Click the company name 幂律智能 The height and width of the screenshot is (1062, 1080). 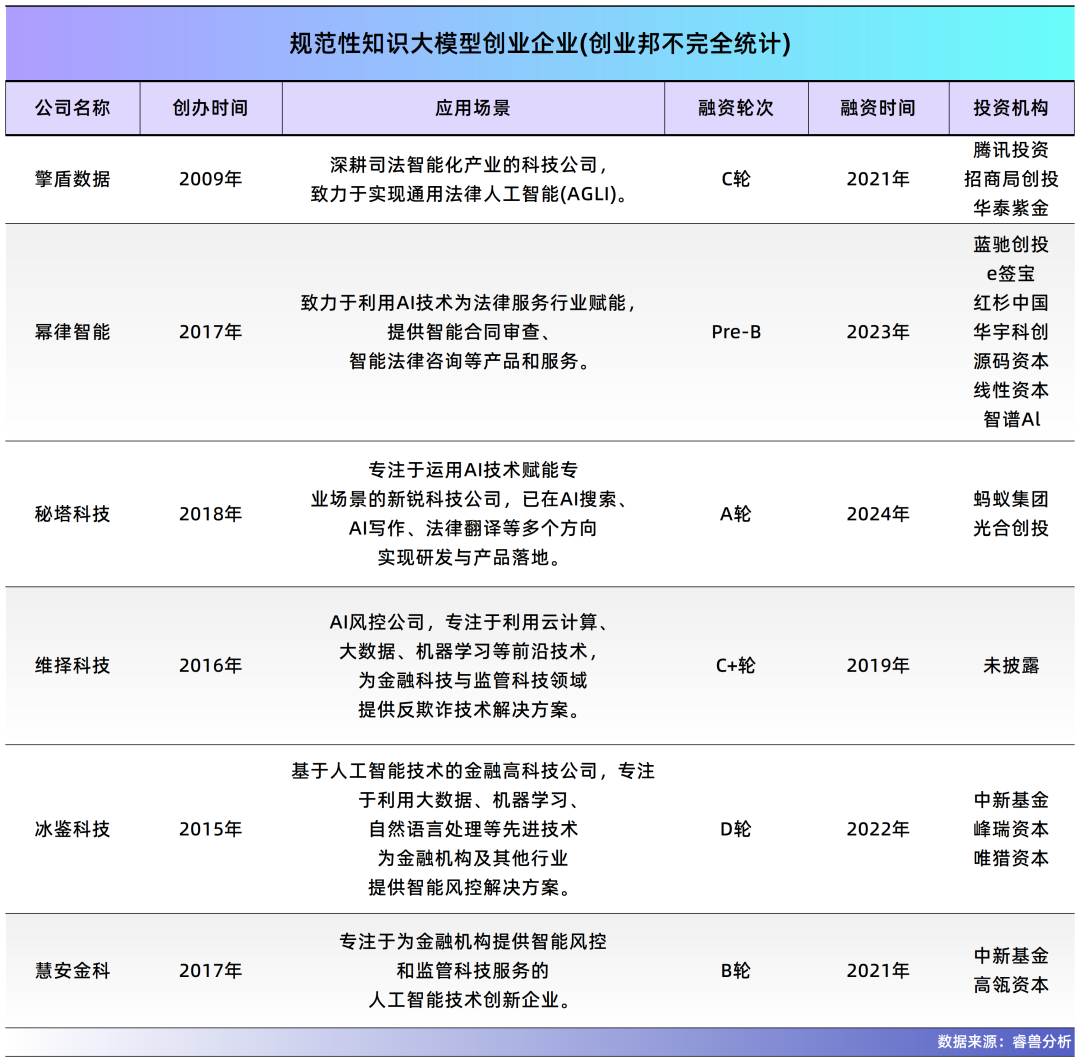(x=71, y=331)
